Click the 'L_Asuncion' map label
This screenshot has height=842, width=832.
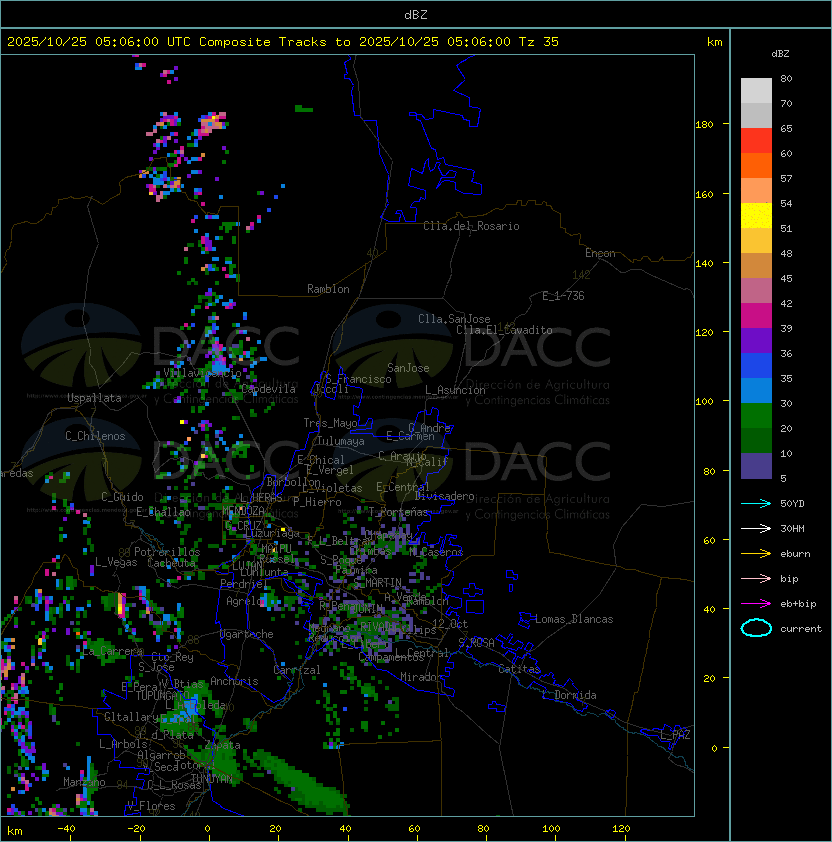click(455, 390)
